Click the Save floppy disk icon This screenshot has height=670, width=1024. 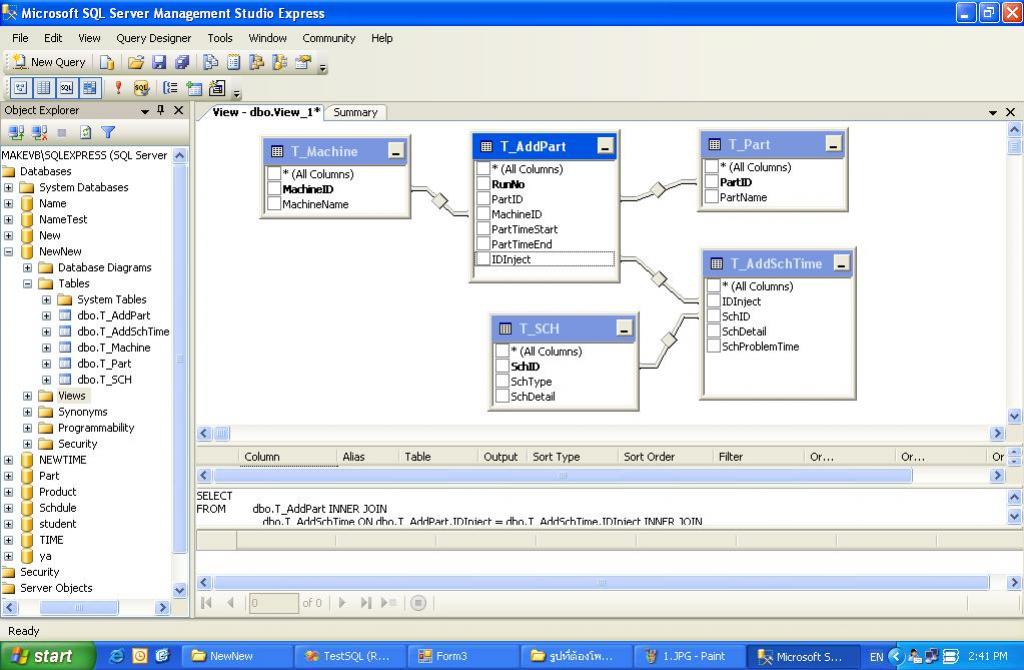tap(159, 62)
